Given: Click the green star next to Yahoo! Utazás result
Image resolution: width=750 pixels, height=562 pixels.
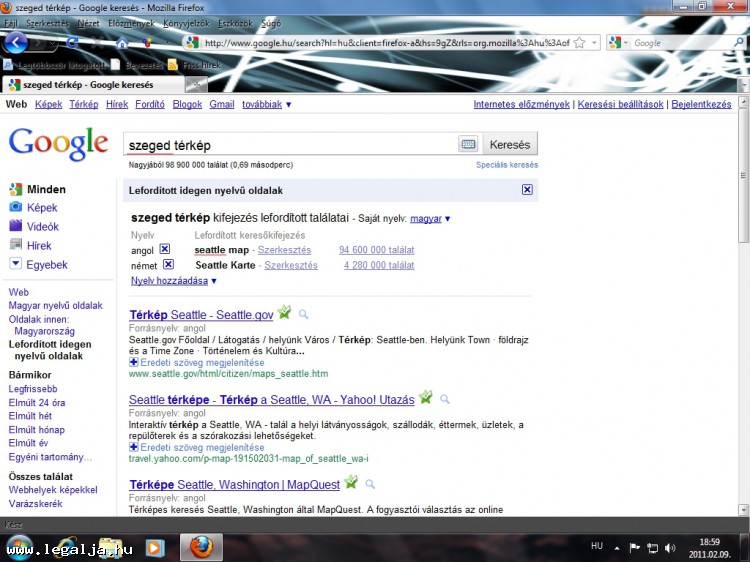Looking at the screenshot, I should tap(427, 399).
